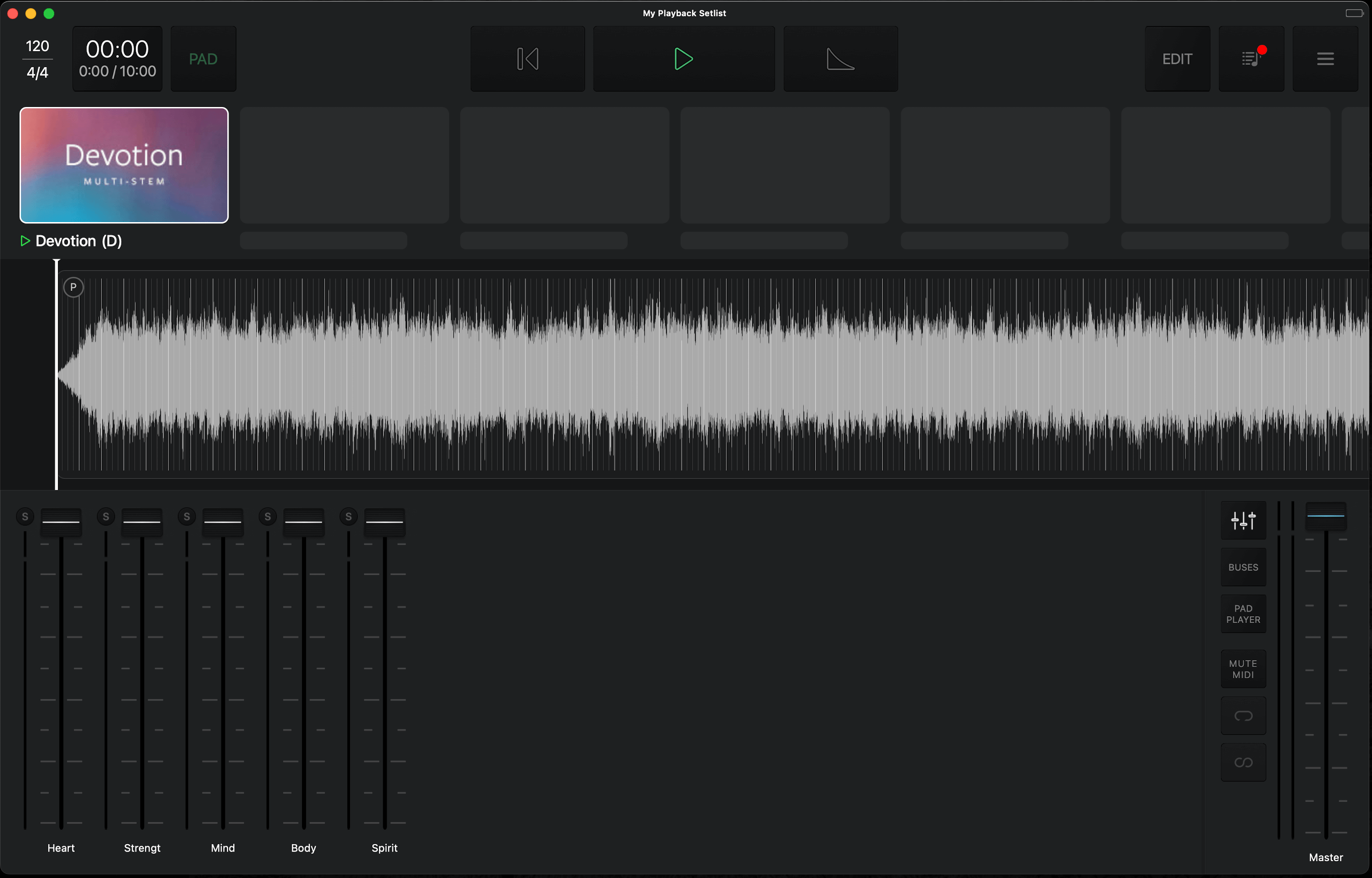Toggle the single loop icon
Screen dimensions: 1372x878
click(x=1242, y=715)
